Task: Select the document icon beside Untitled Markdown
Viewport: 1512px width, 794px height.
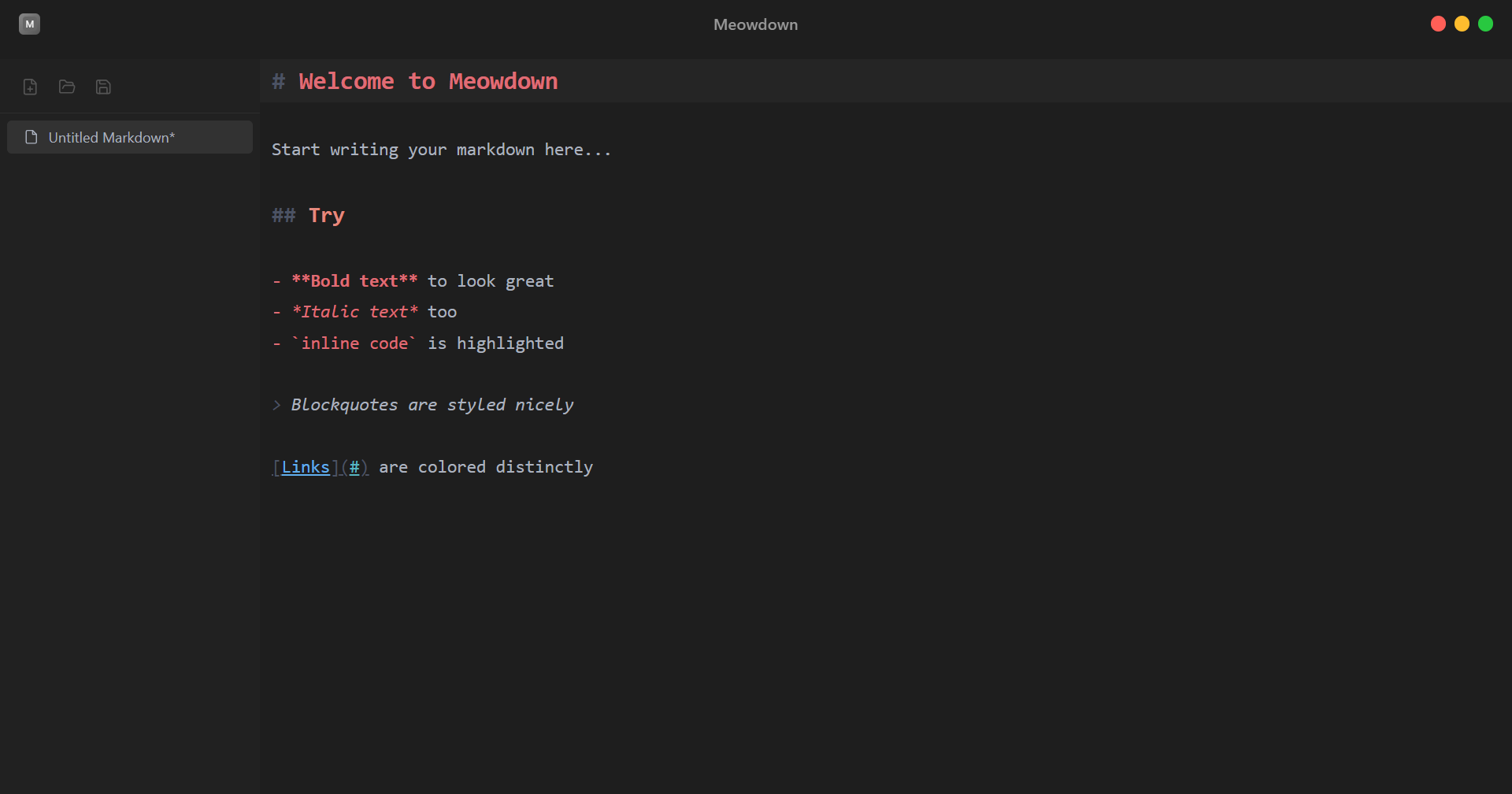Action: tap(31, 136)
